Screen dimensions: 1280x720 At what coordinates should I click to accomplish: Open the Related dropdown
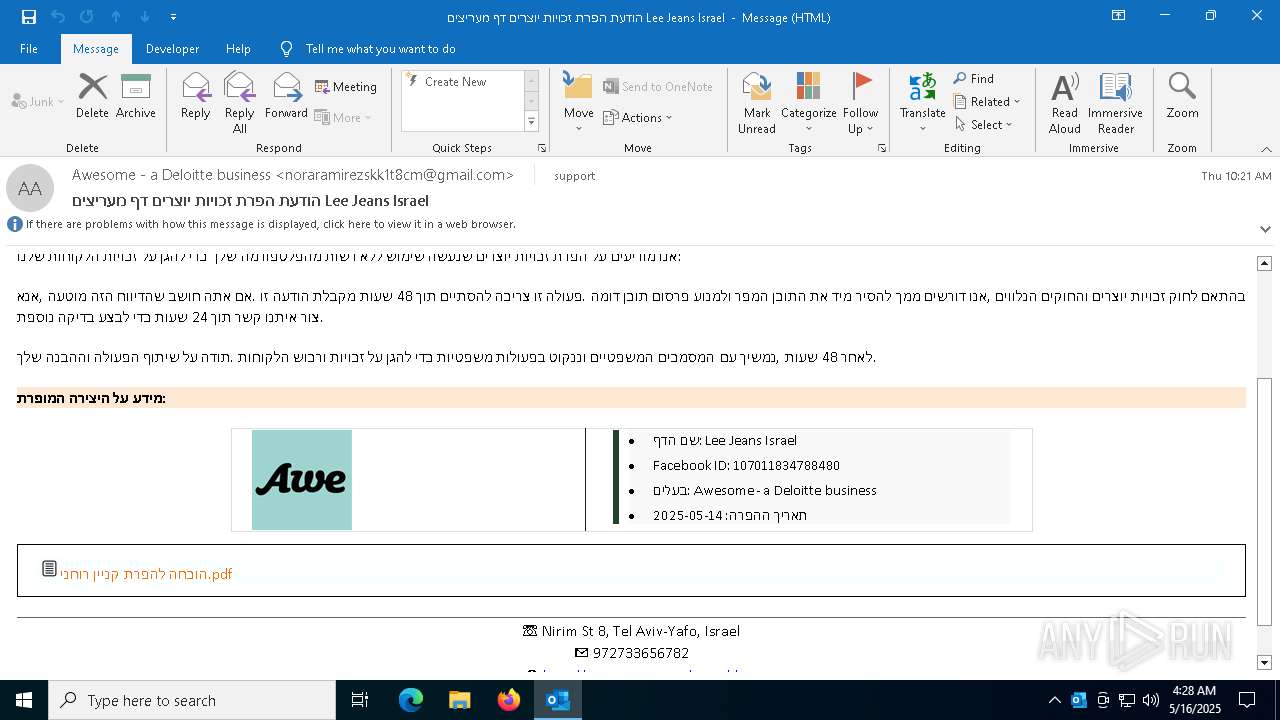(987, 101)
